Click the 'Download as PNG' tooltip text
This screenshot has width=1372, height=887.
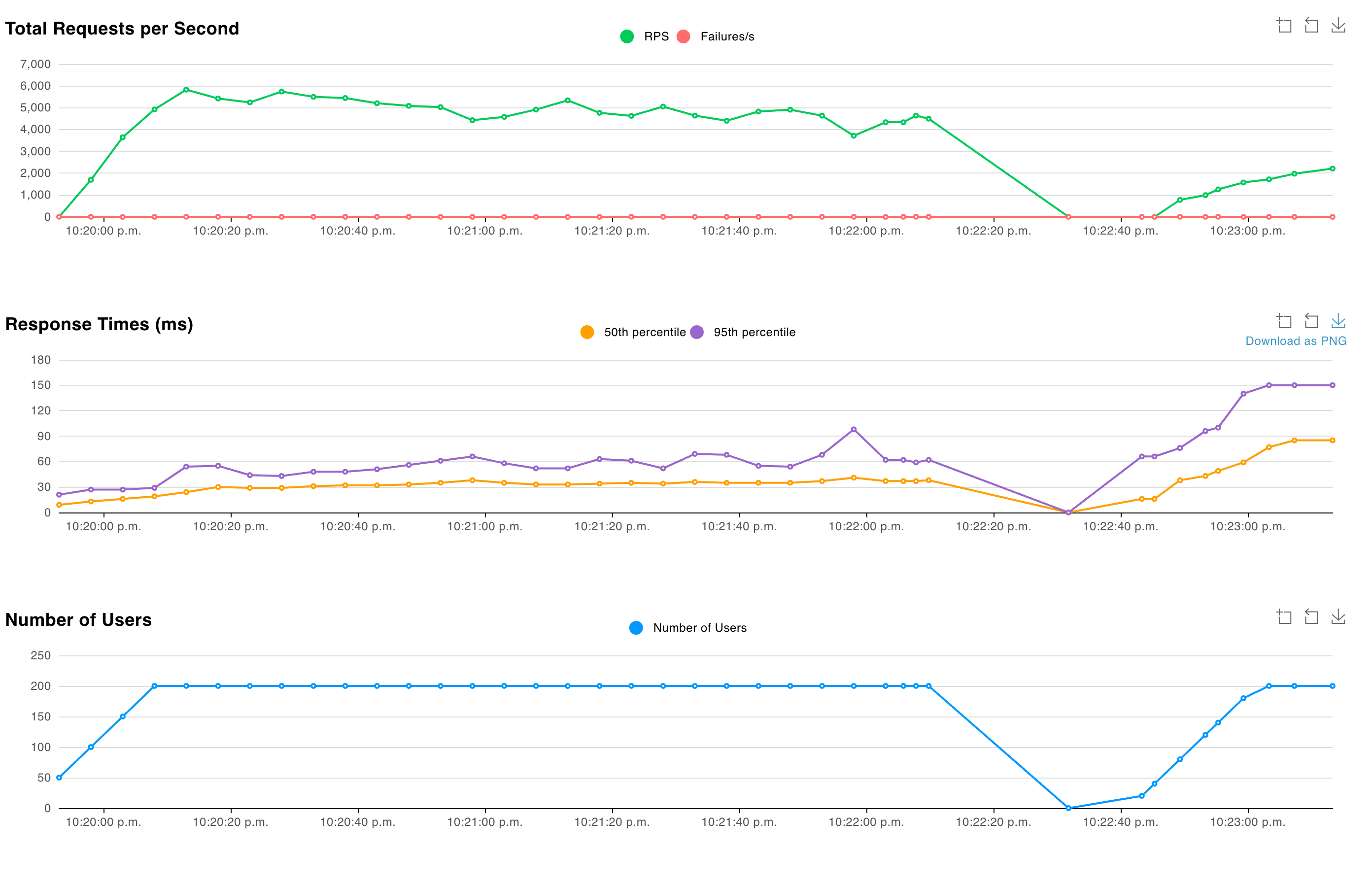click(1296, 341)
